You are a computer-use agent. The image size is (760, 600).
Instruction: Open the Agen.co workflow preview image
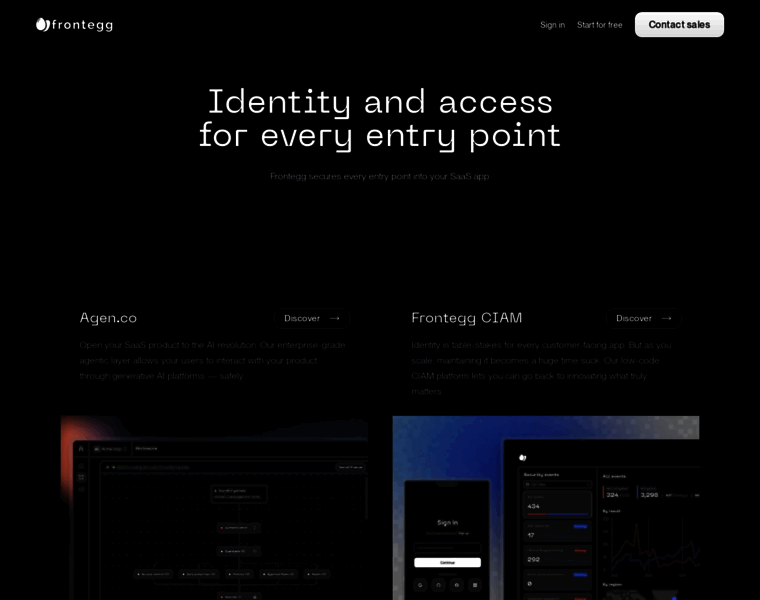[214, 508]
